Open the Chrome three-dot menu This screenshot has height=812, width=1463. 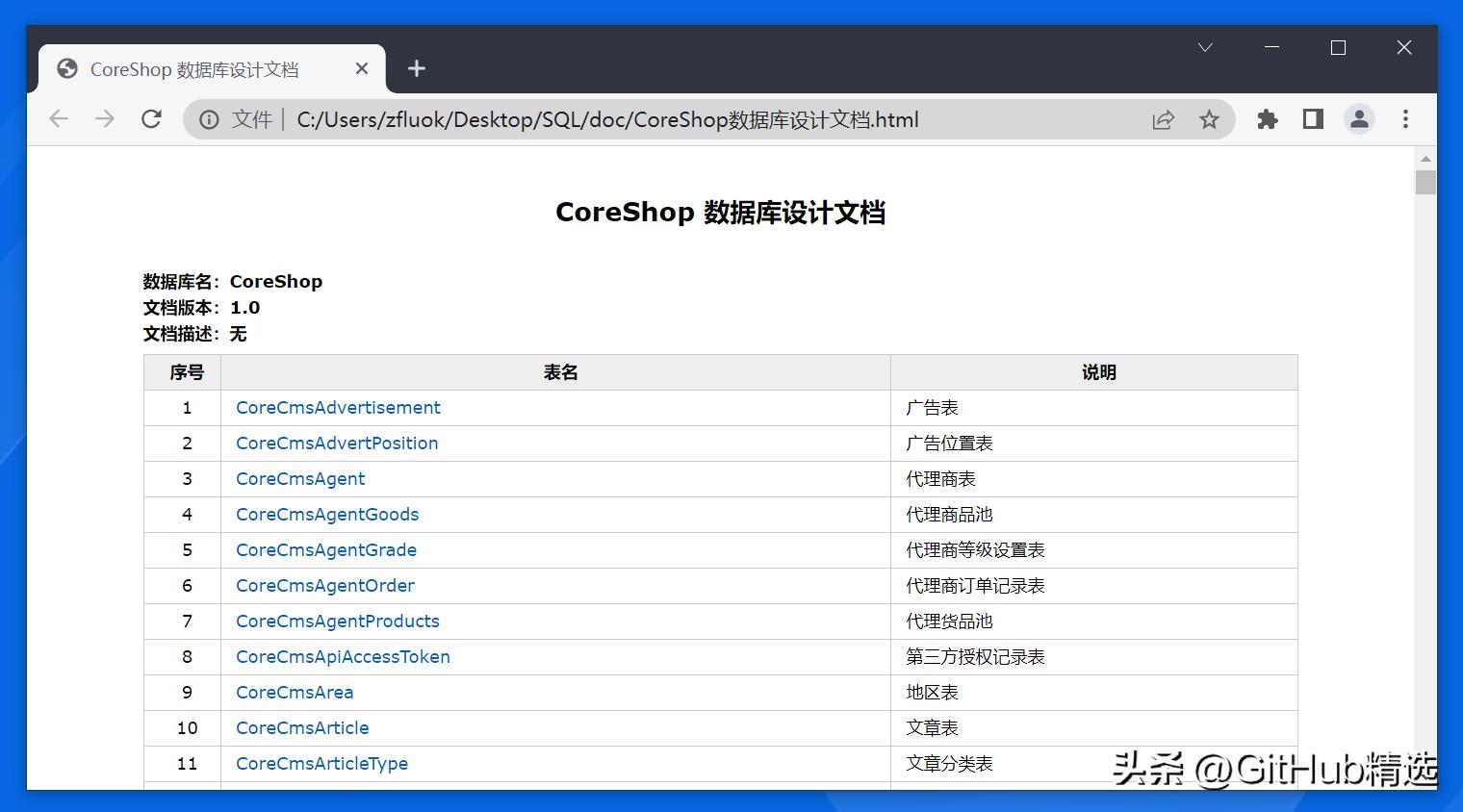coord(1405,119)
